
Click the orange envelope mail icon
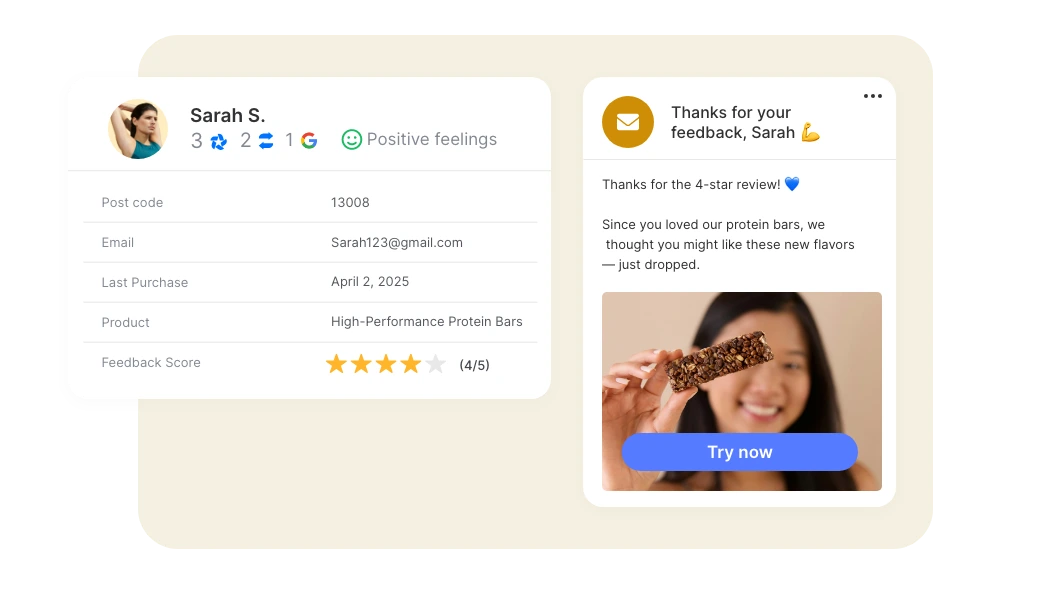point(628,122)
